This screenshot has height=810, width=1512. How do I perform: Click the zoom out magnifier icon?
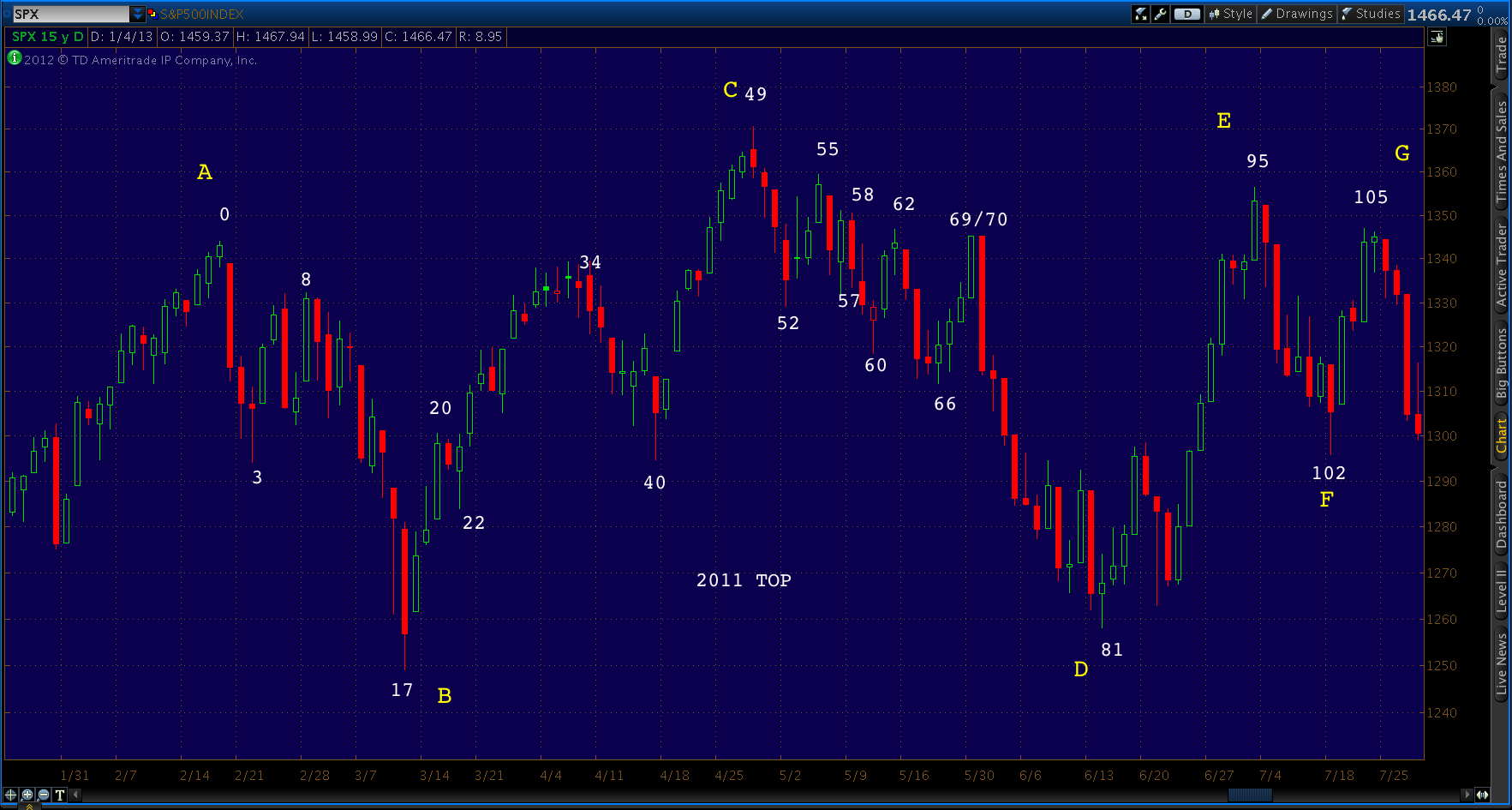tap(43, 795)
